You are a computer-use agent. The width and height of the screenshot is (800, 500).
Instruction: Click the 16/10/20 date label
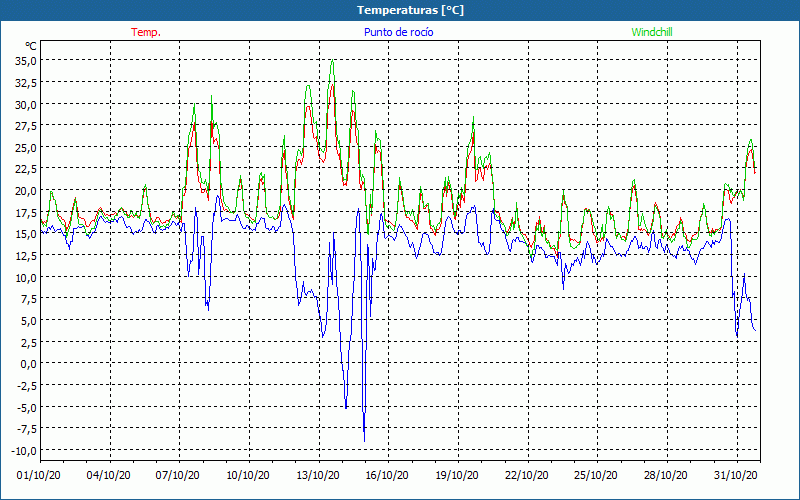[x=386, y=475]
